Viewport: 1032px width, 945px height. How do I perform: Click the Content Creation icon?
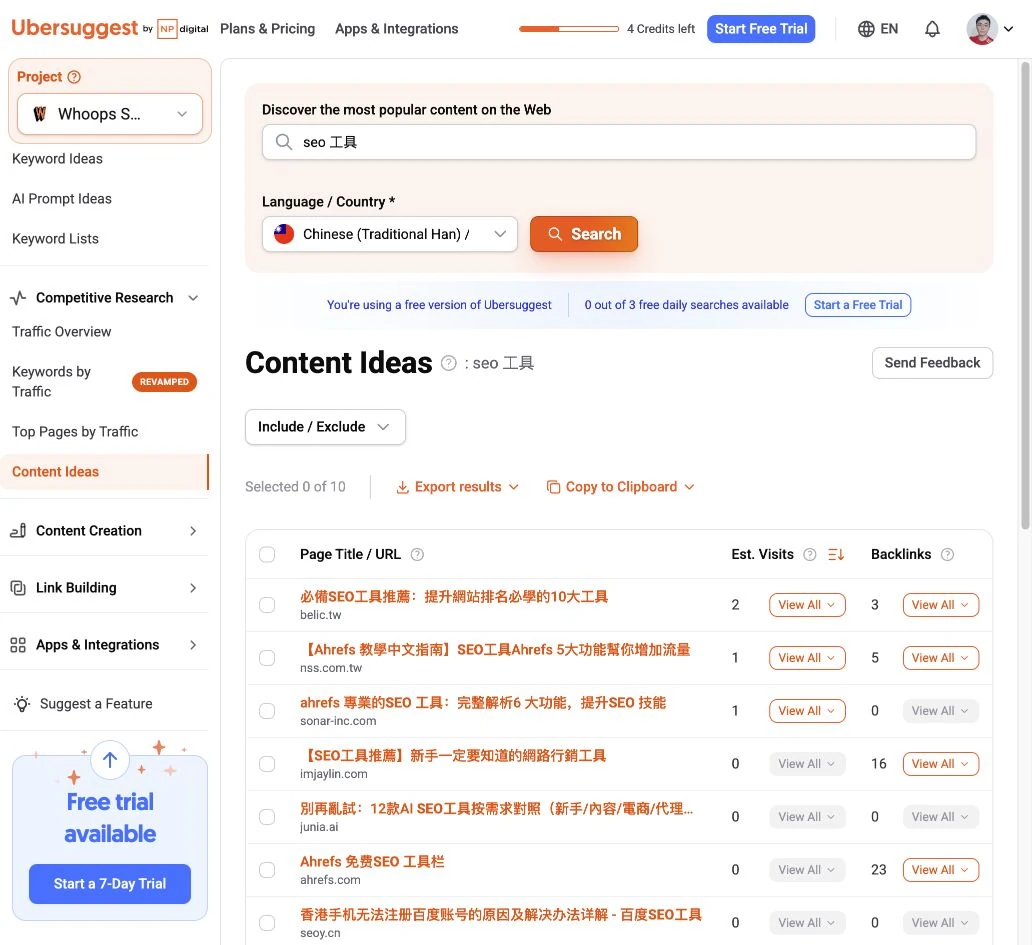pos(18,530)
